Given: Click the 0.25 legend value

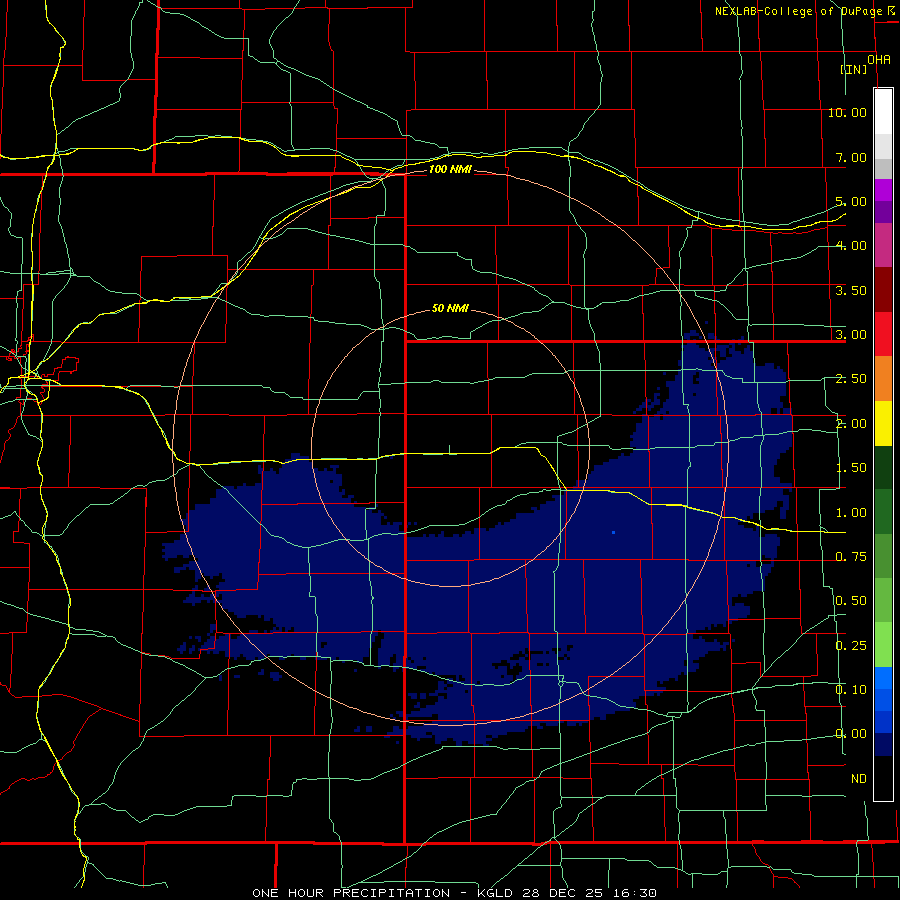Looking at the screenshot, I should coord(851,646).
